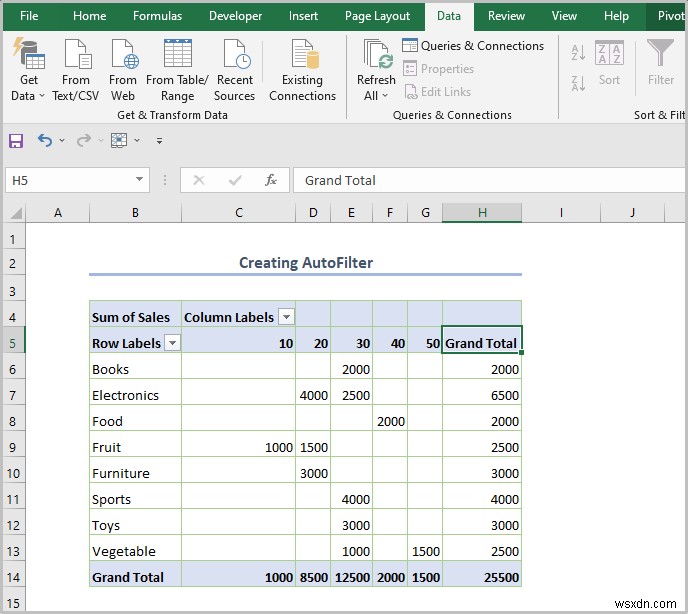Image resolution: width=688 pixels, height=614 pixels.
Task: Click formula bar showing Grand Total
Action: 489,180
